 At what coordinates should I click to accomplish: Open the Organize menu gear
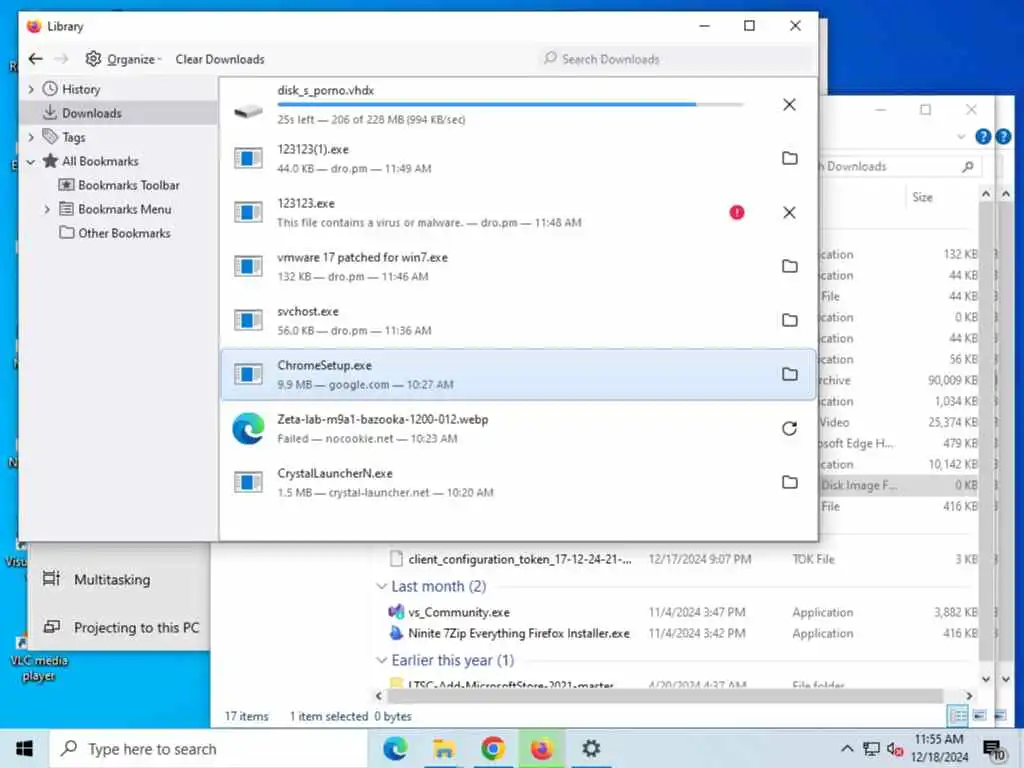pos(93,59)
